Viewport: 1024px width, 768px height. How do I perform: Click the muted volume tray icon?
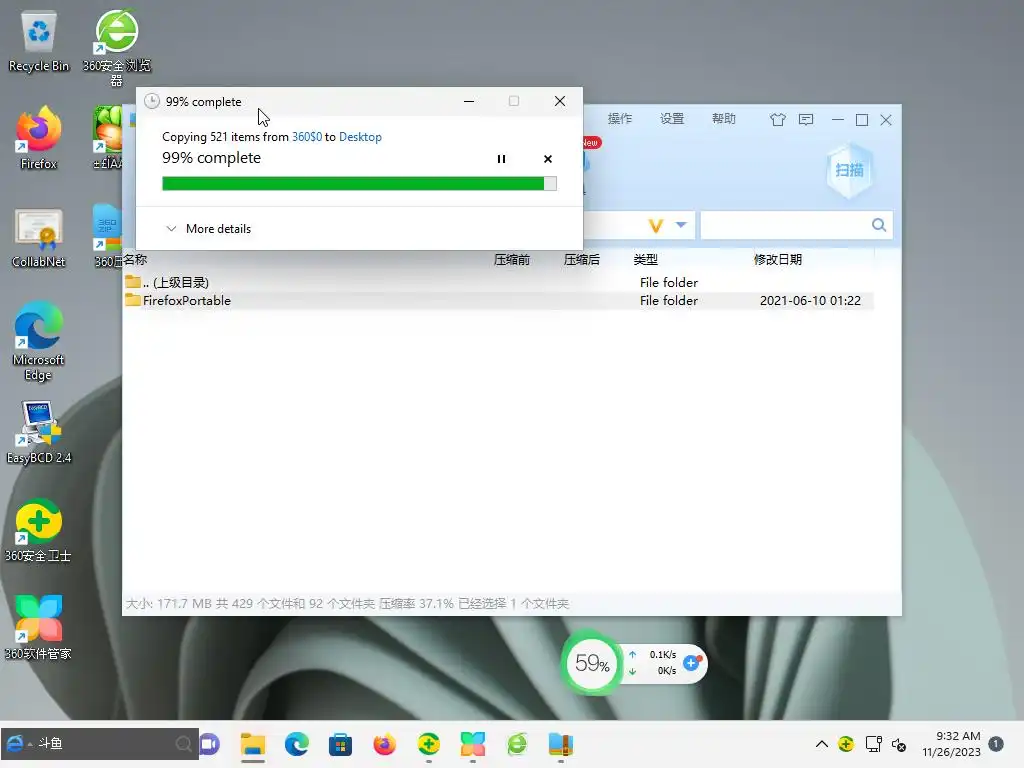pyautogui.click(x=899, y=744)
